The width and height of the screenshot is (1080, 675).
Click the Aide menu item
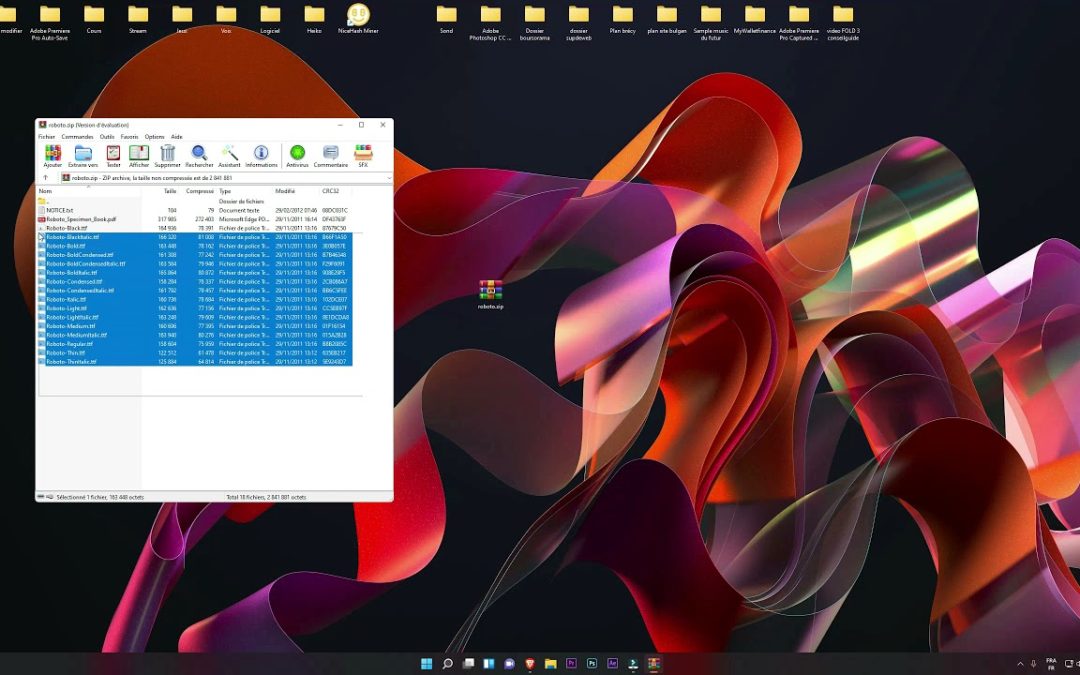pos(177,137)
